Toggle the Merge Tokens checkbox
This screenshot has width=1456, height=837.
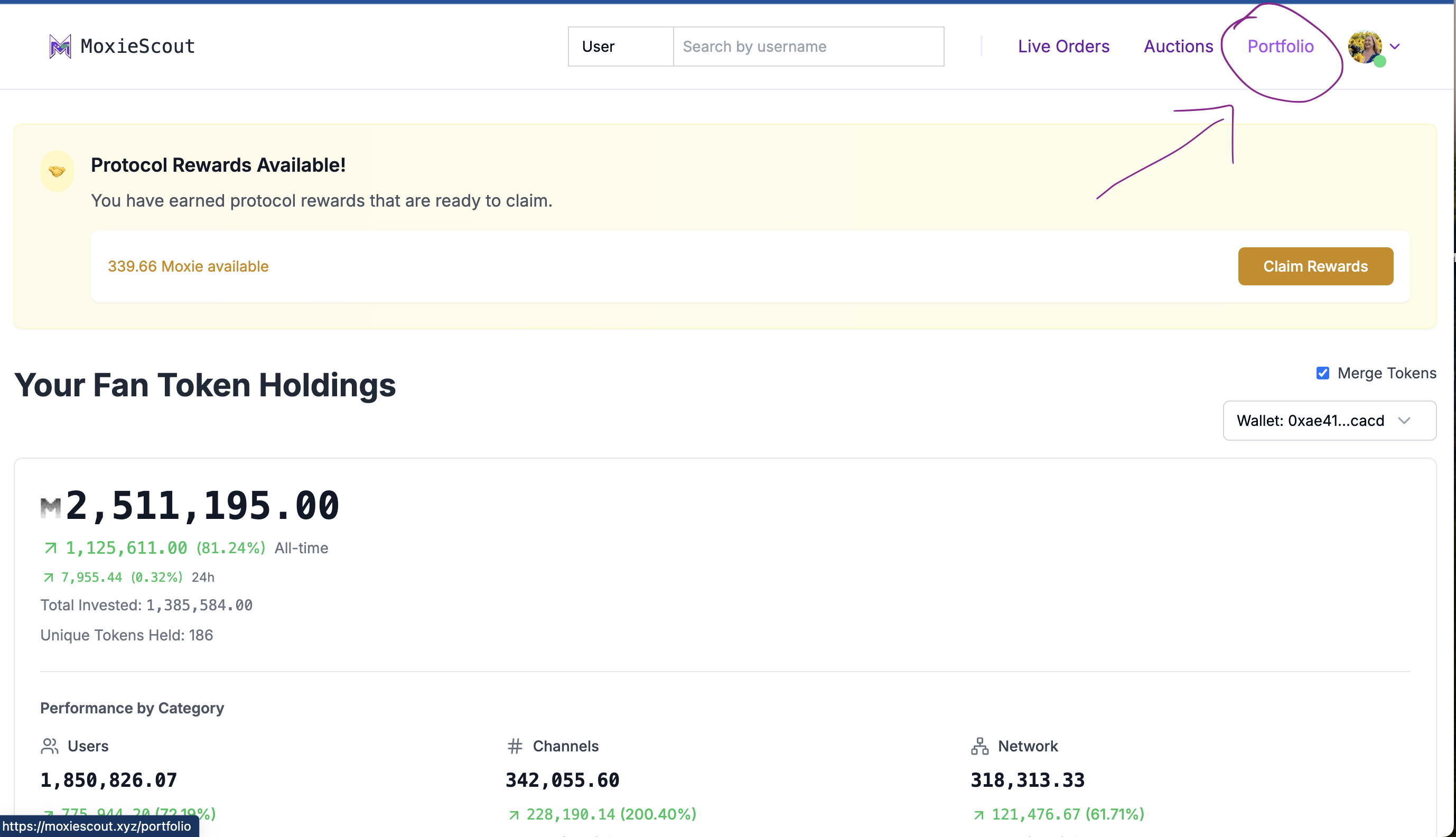click(1323, 373)
